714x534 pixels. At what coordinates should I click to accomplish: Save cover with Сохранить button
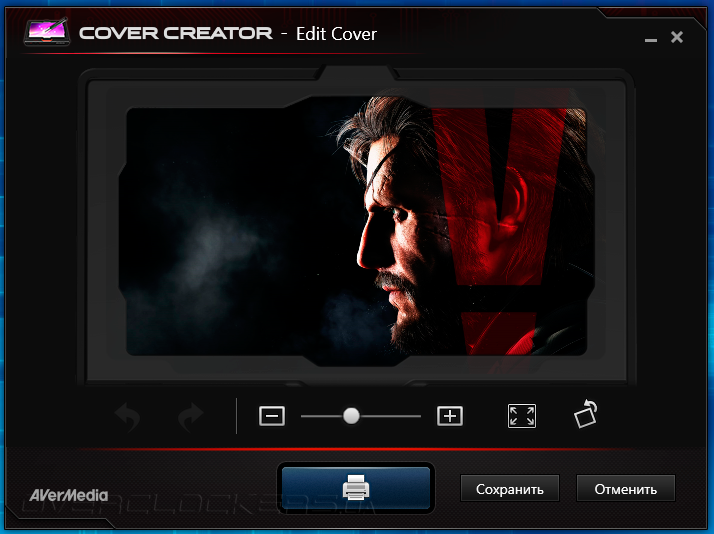(x=510, y=489)
